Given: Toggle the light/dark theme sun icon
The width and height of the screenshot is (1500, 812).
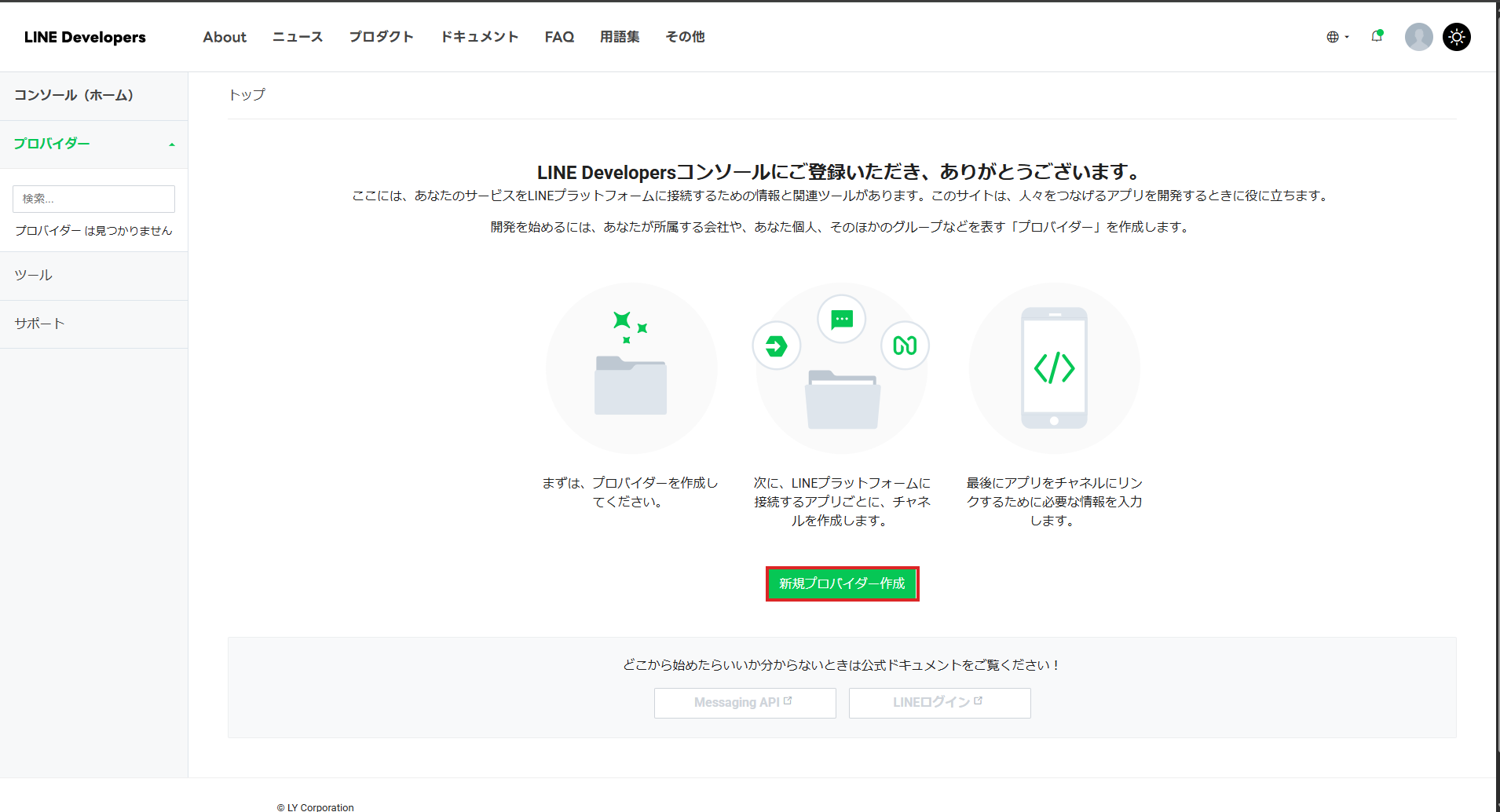Looking at the screenshot, I should point(1457,37).
